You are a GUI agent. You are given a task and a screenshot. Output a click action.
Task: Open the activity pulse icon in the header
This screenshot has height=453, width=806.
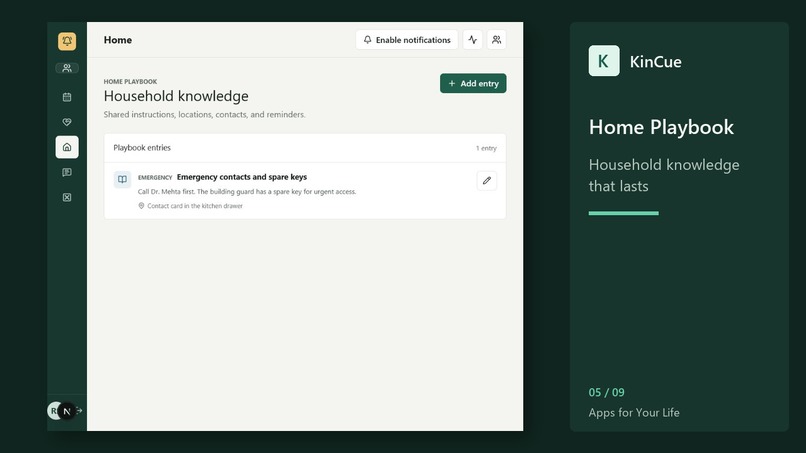pos(472,40)
